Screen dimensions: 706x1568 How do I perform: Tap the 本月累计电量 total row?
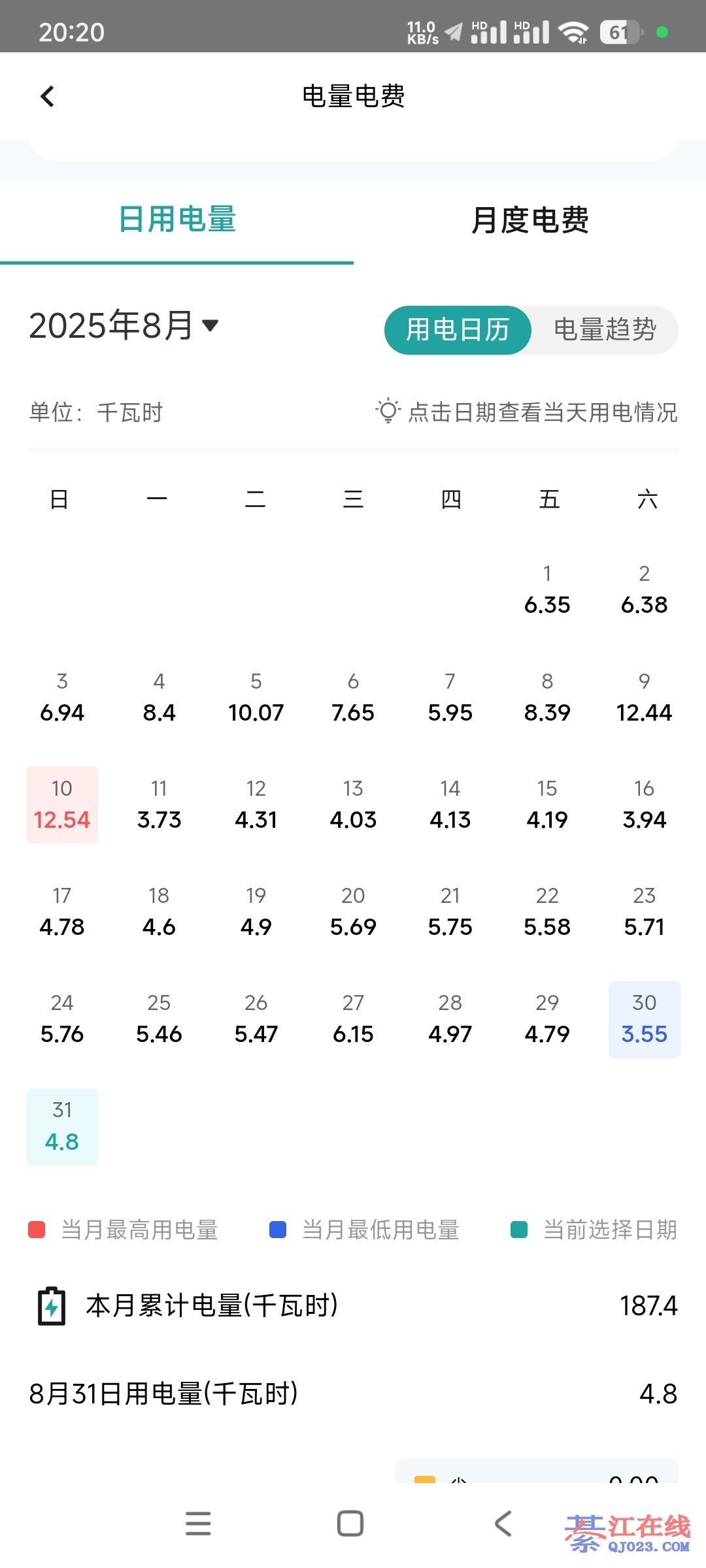tap(353, 1306)
